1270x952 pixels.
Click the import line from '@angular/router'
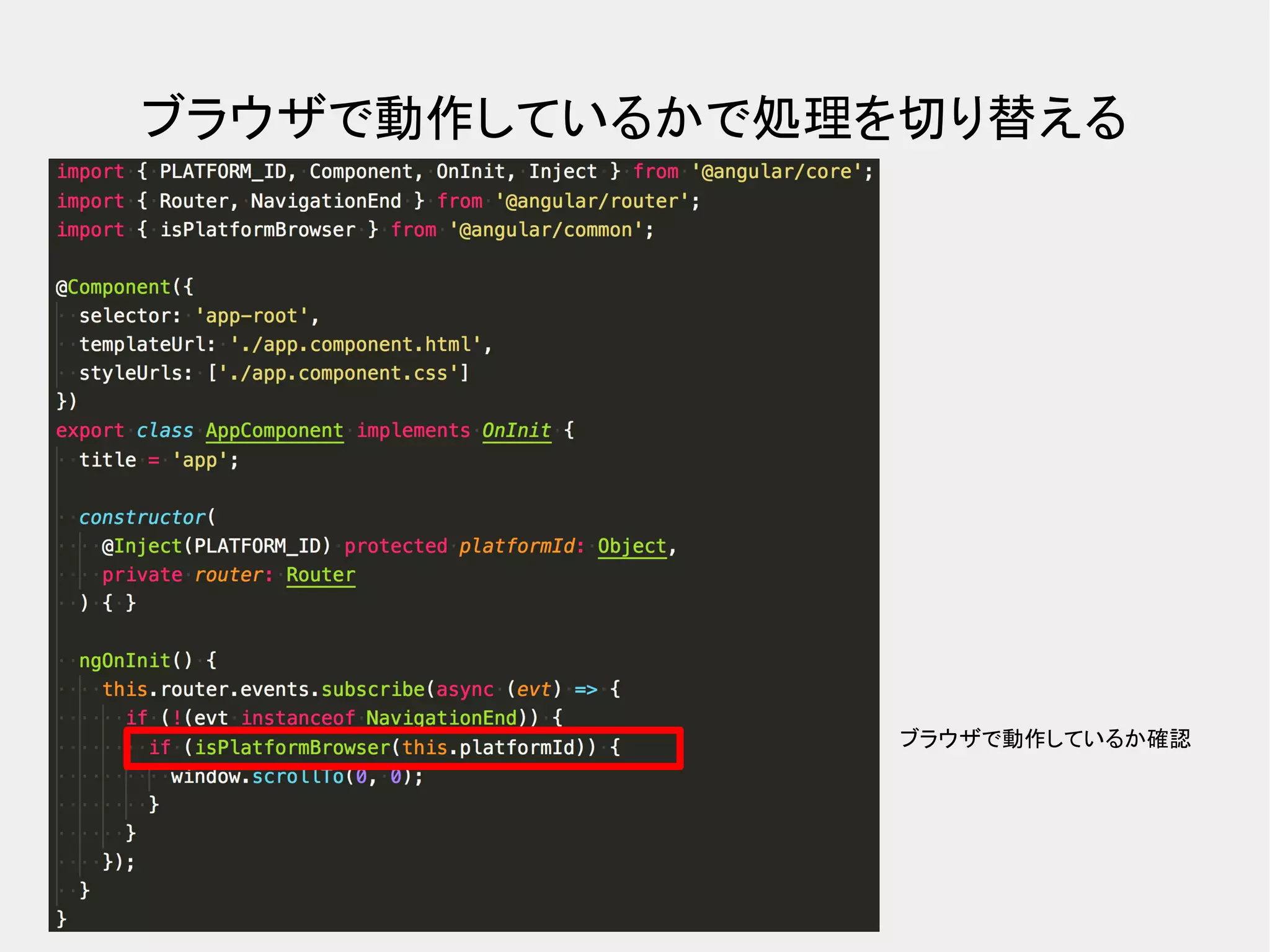coord(378,201)
